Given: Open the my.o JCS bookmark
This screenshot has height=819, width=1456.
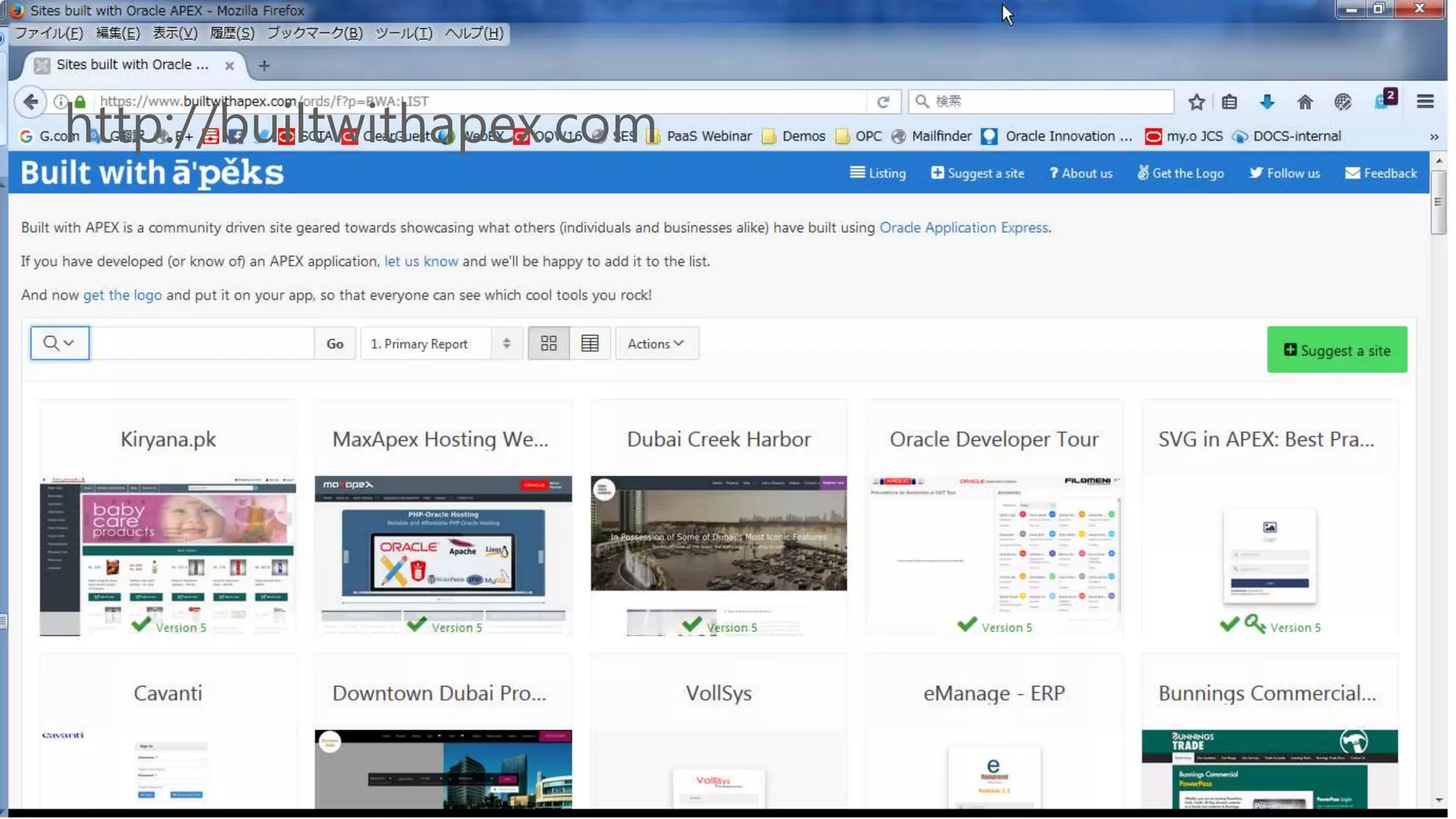Looking at the screenshot, I should (1184, 136).
